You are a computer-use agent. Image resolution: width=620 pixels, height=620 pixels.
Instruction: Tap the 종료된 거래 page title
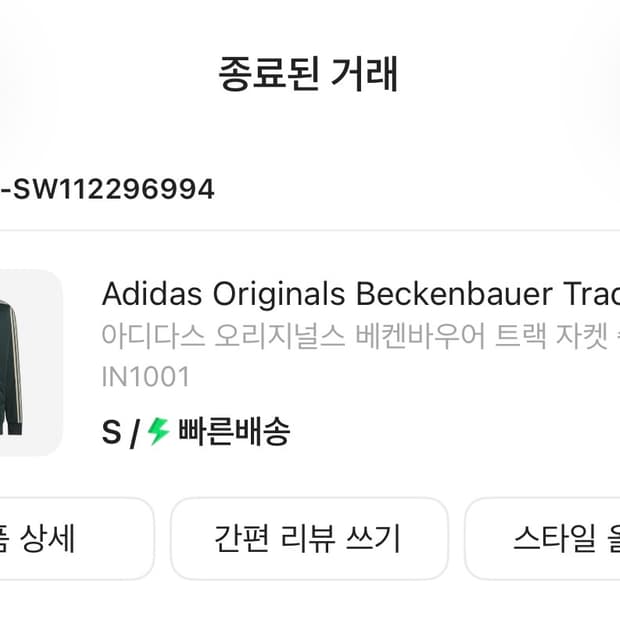click(x=309, y=75)
